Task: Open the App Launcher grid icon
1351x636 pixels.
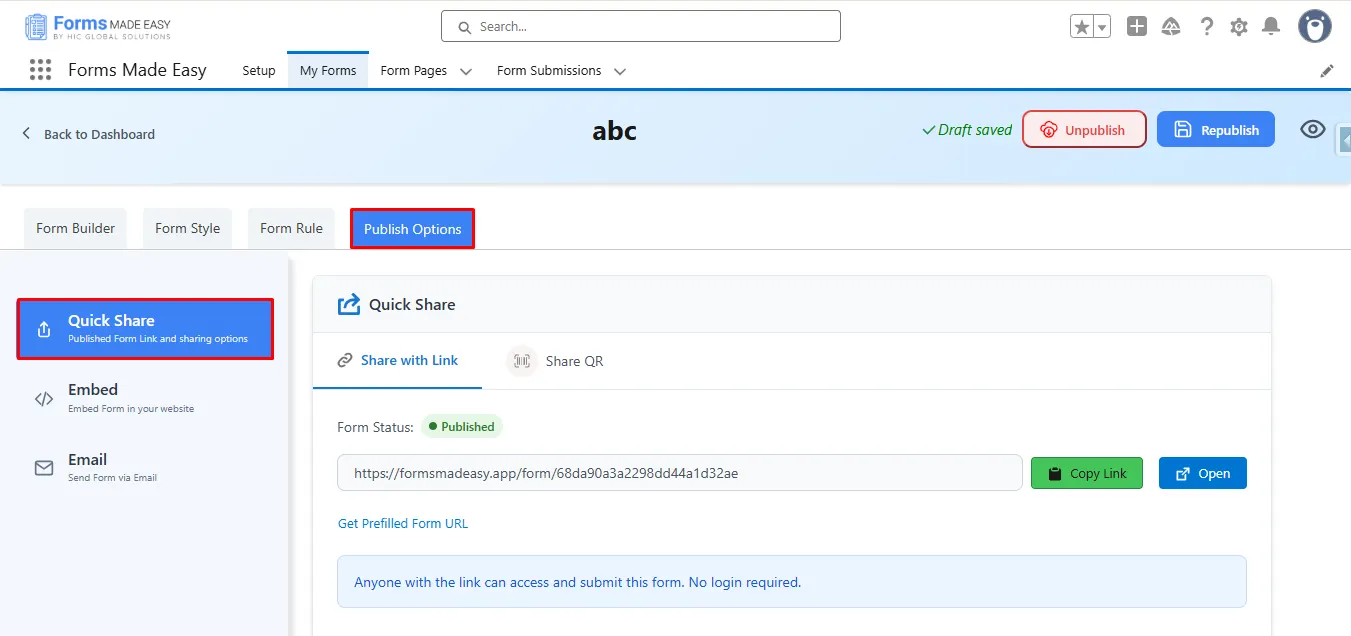Action: pos(40,70)
